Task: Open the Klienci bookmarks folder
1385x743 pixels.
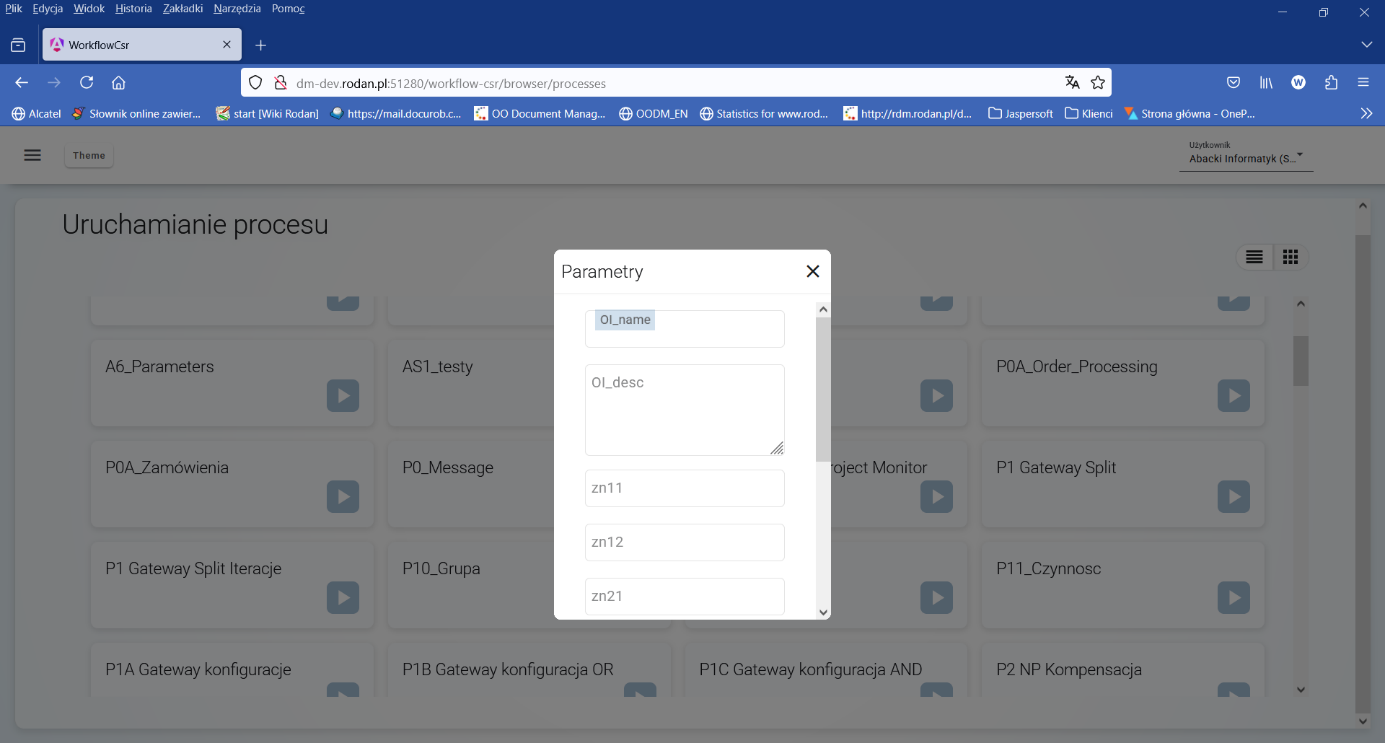Action: point(1088,113)
